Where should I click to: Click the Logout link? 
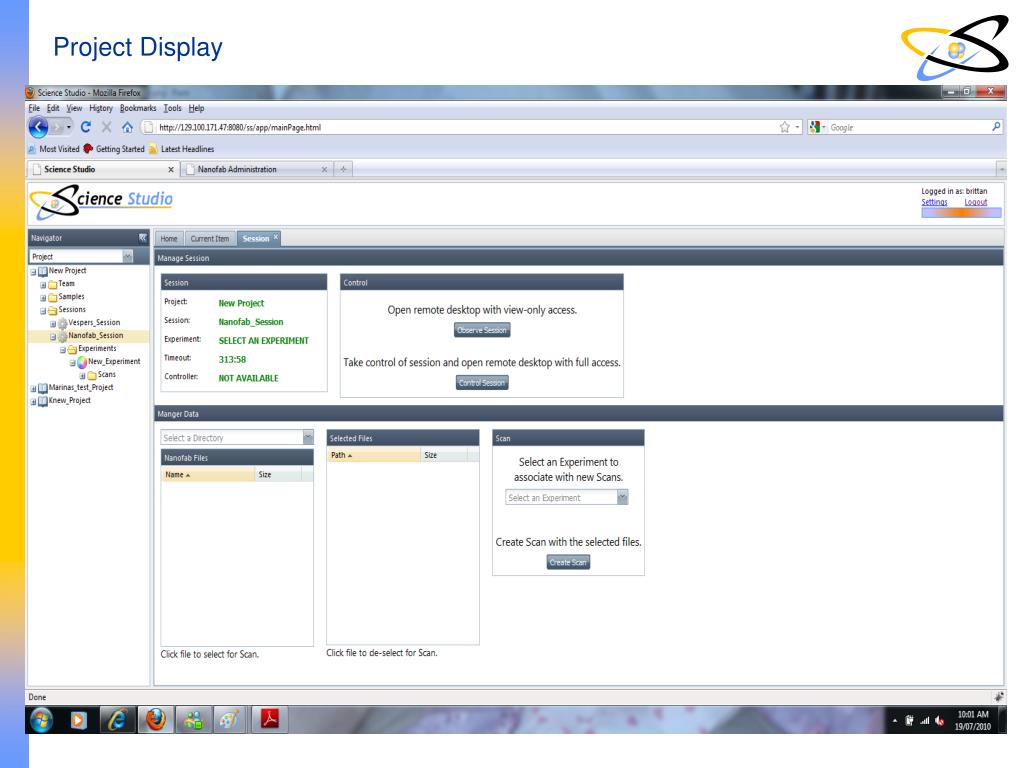point(976,202)
